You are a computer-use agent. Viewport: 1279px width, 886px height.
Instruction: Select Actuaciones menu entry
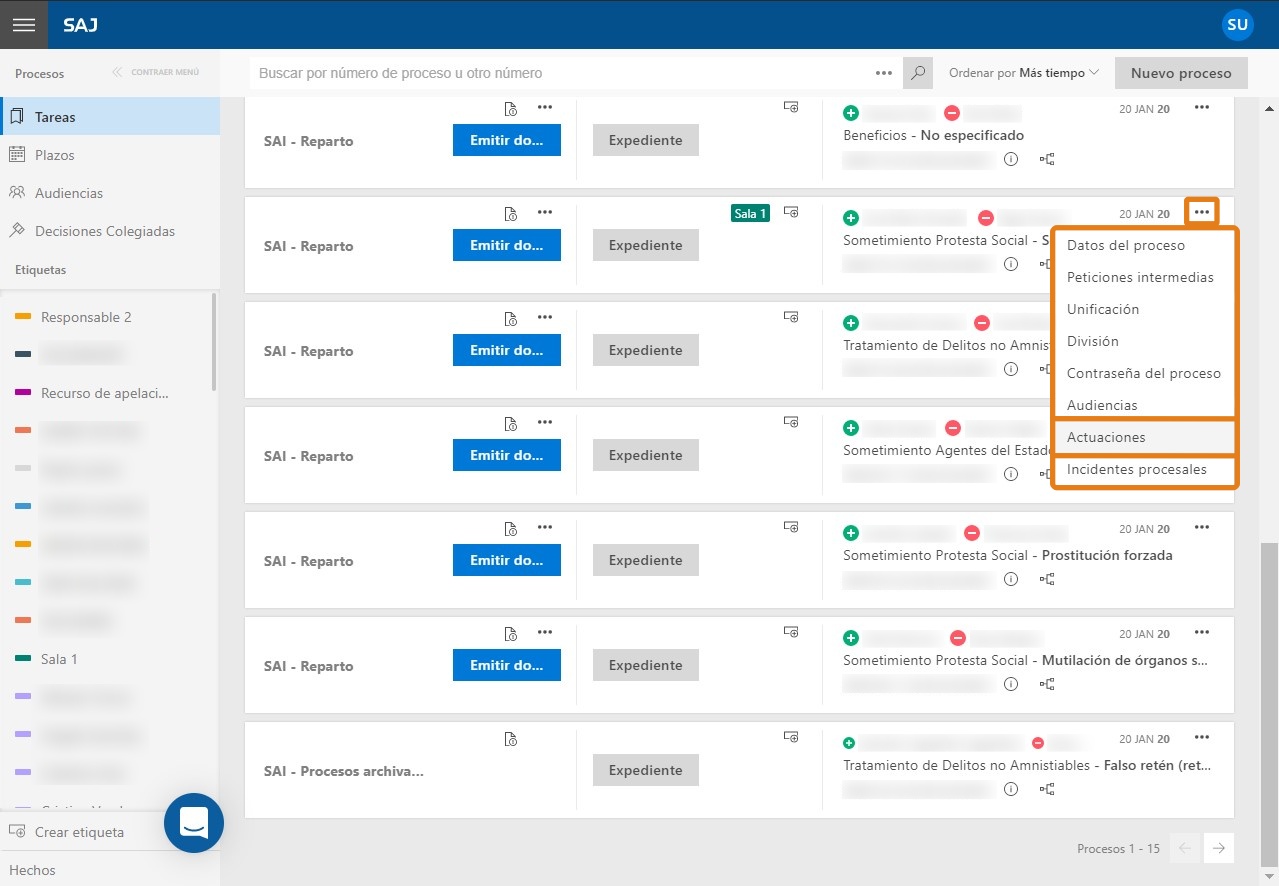click(x=1144, y=437)
